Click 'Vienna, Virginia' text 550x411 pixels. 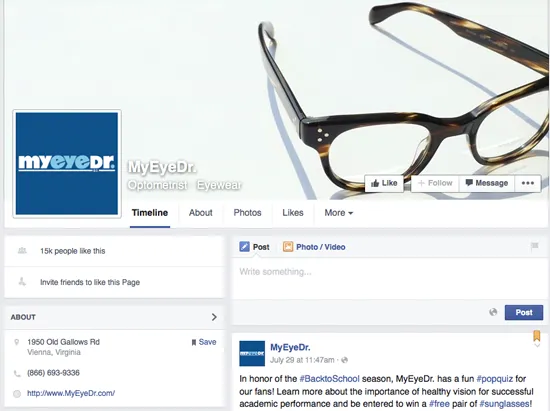point(54,352)
